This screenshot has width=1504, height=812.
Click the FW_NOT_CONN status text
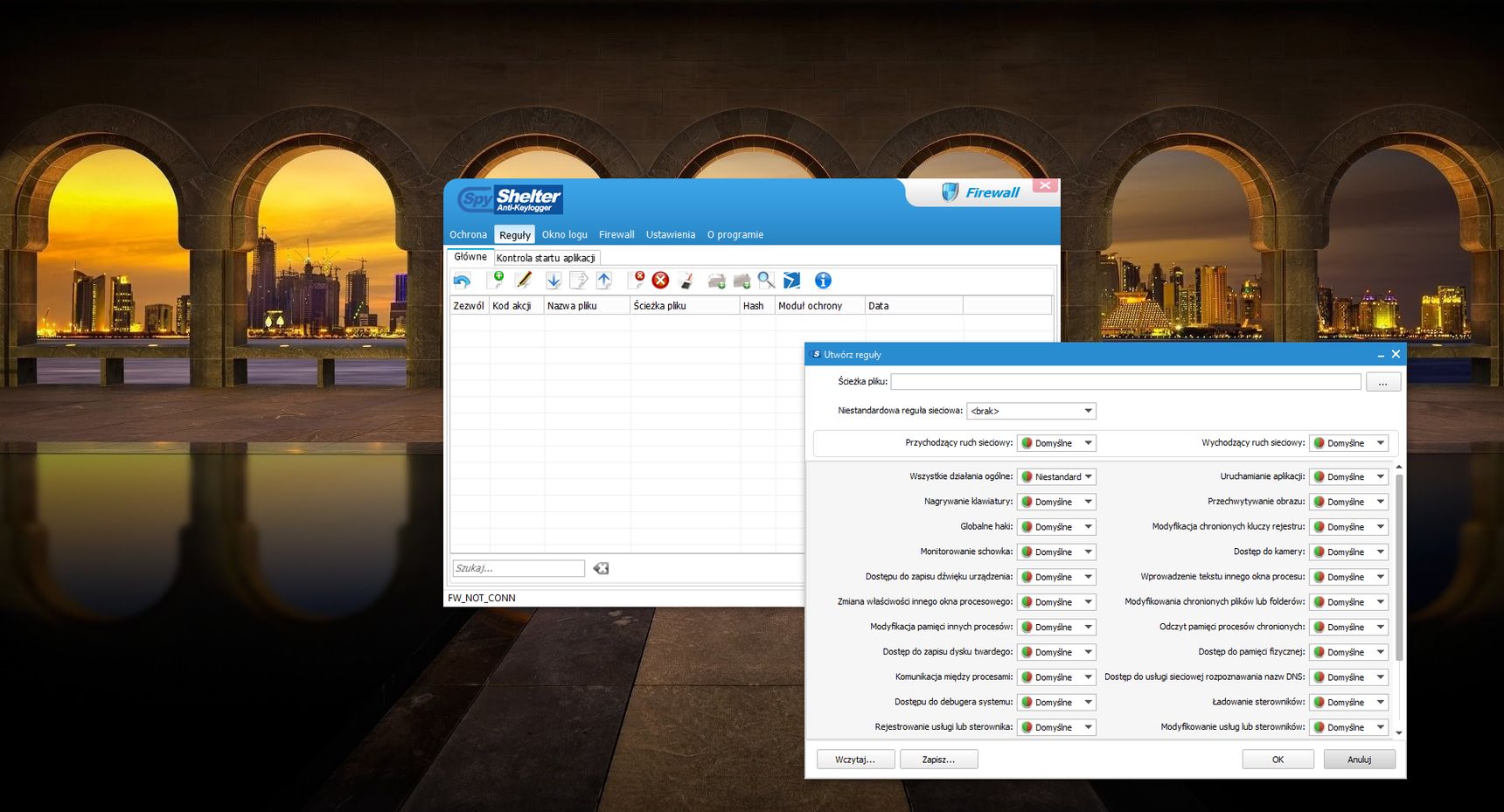click(x=482, y=598)
